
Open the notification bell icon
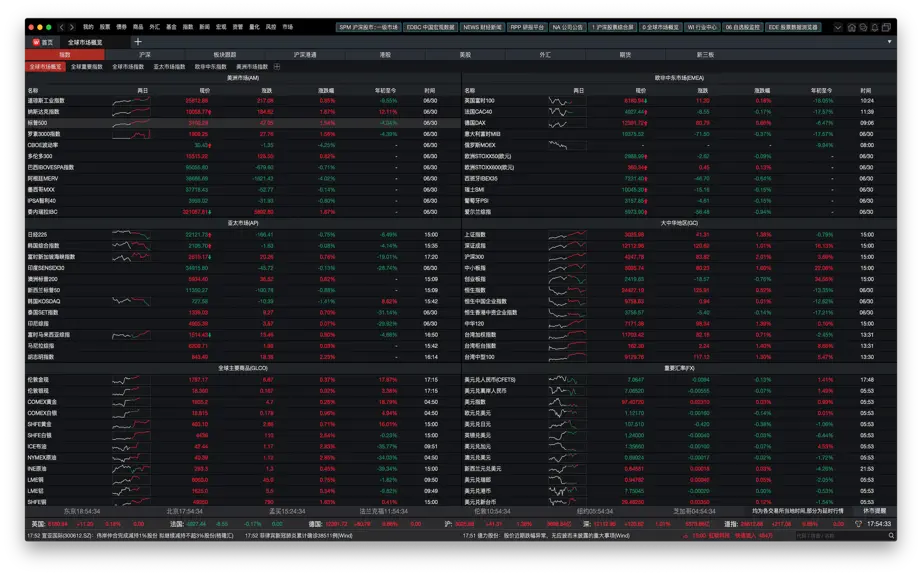point(875,28)
